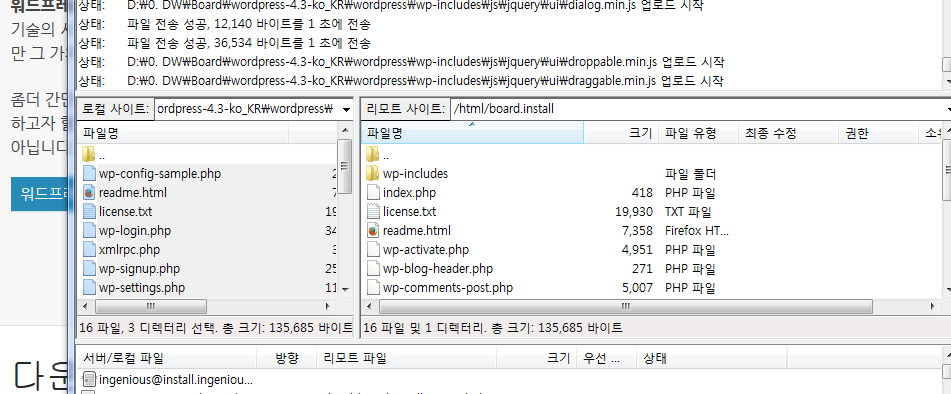Click ingenious@install.ingeniou... queue entry
951x394 pixels.
coord(175,380)
